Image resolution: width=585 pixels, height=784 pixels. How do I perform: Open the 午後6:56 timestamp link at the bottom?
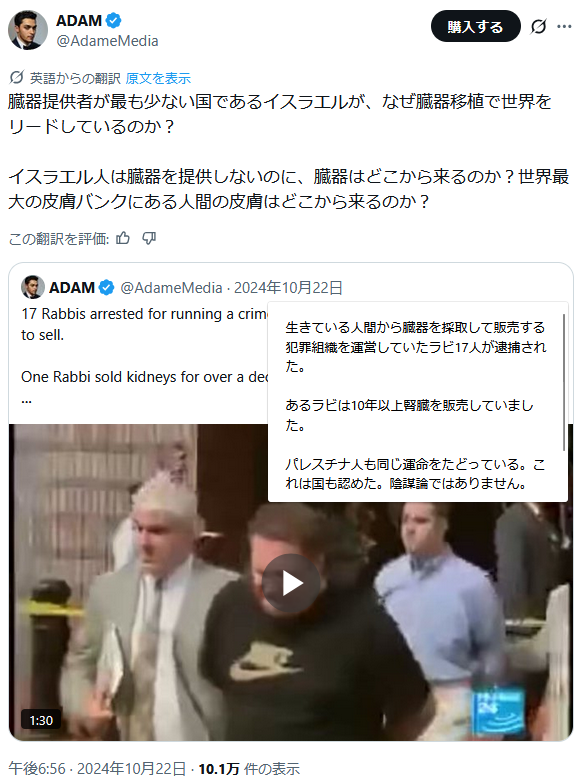(37, 768)
